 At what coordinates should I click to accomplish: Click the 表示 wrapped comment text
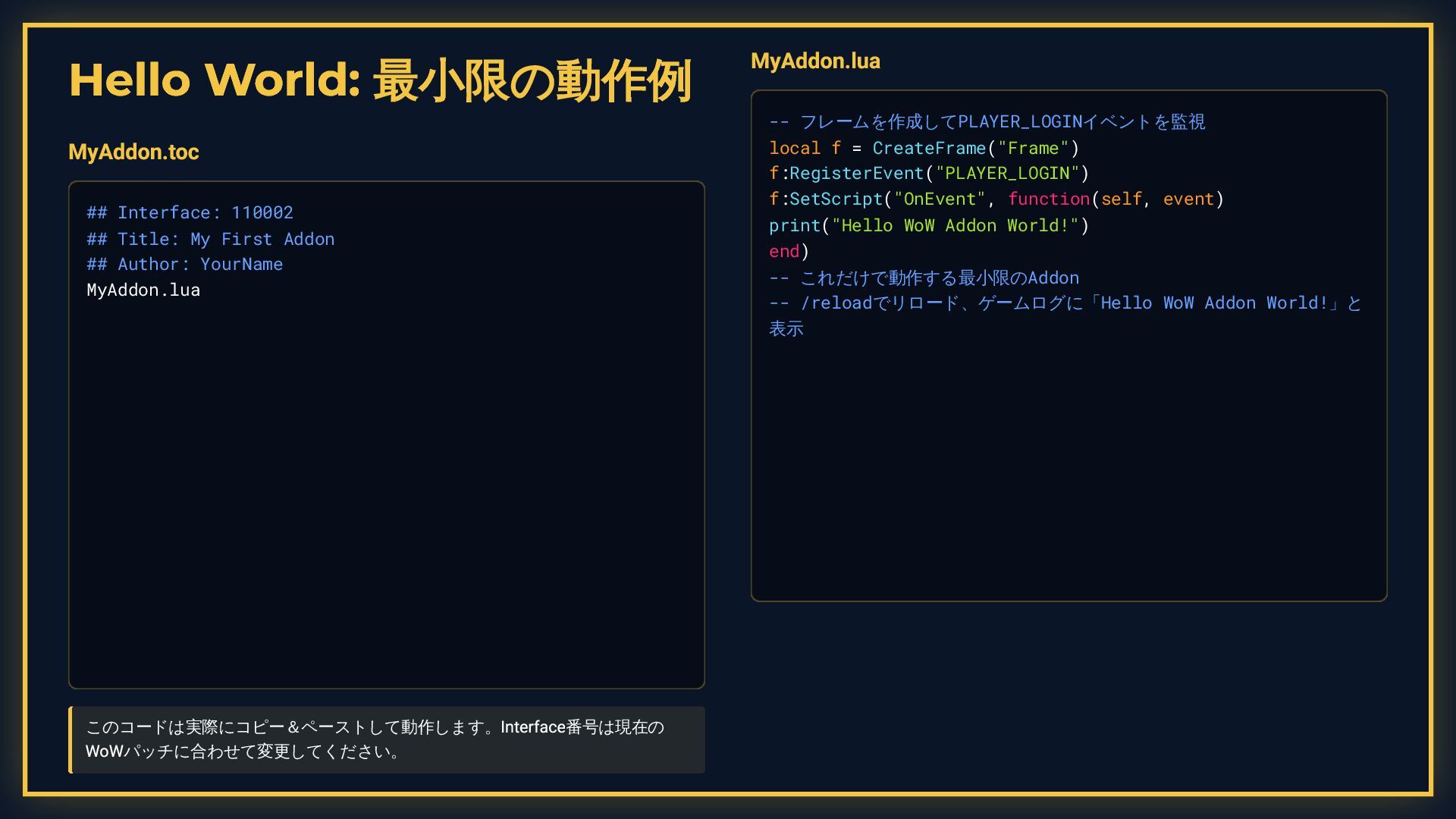coord(786,329)
